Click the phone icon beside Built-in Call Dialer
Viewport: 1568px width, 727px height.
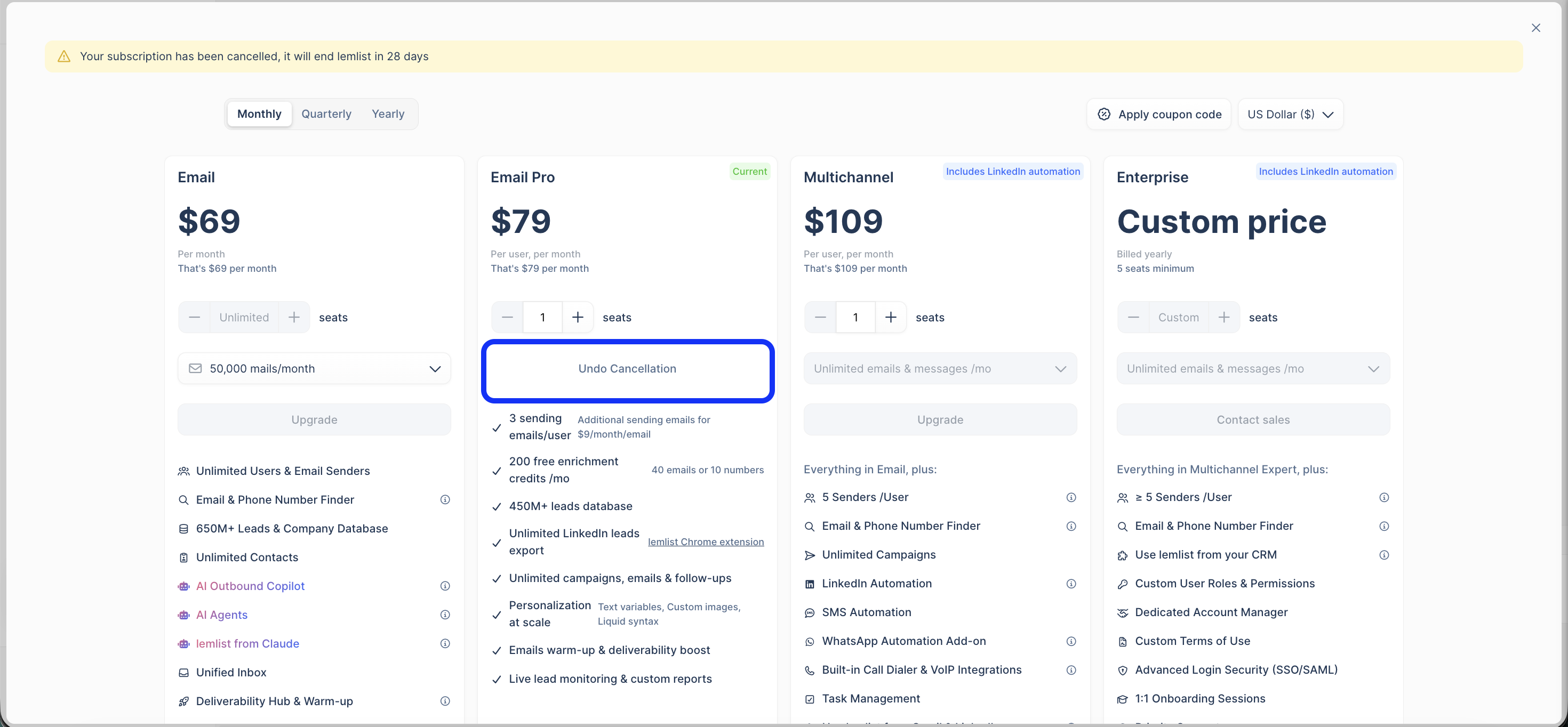(809, 671)
